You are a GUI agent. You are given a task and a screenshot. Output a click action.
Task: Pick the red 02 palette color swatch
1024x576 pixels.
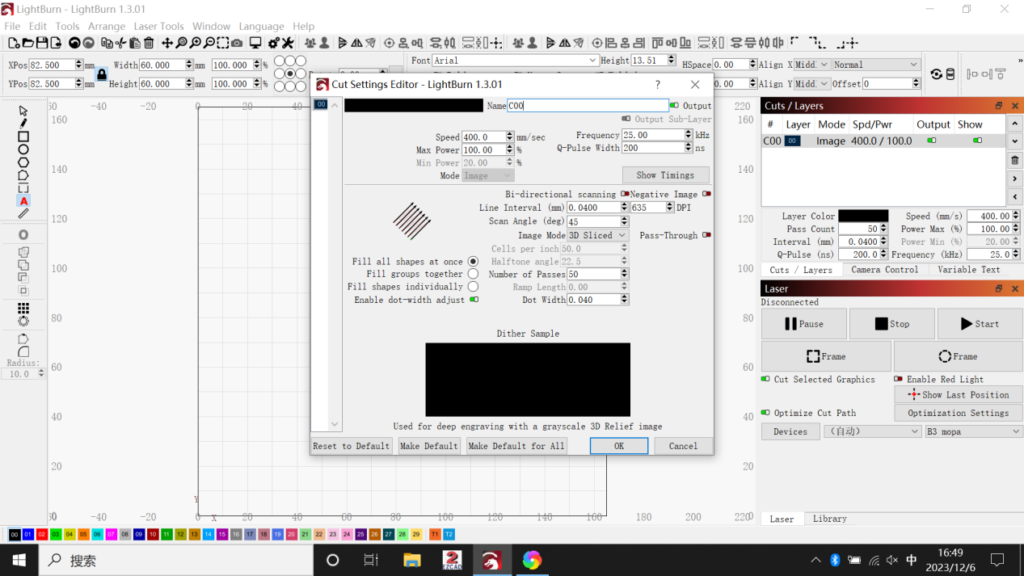click(x=42, y=535)
